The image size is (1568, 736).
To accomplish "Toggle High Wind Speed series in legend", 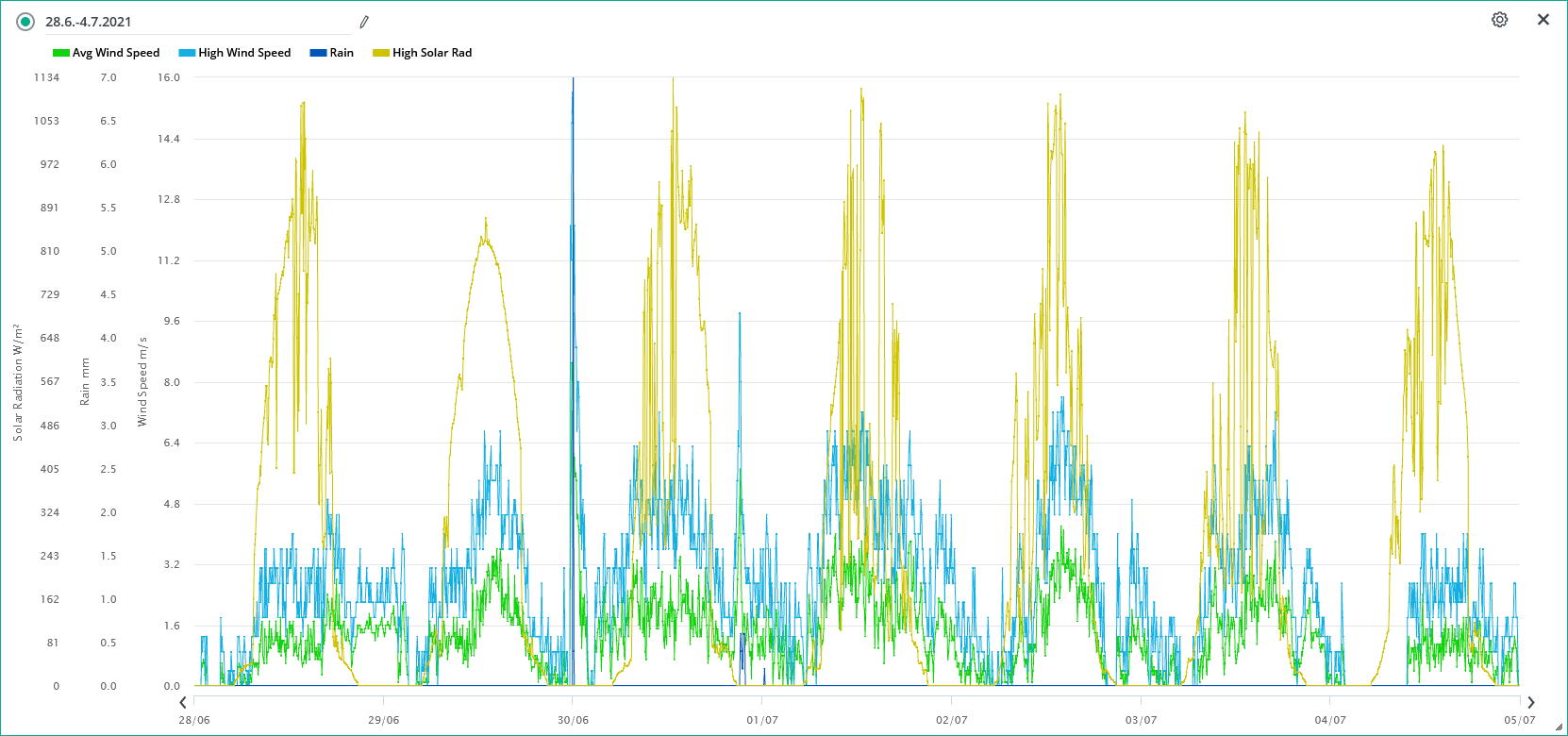I will (244, 53).
